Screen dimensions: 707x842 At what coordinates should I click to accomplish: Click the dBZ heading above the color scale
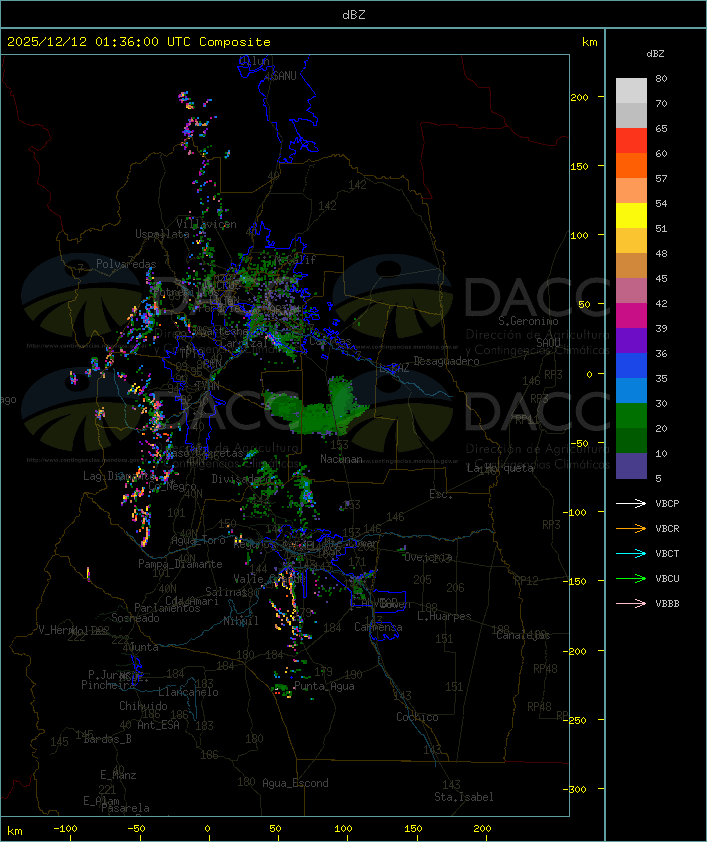(x=655, y=54)
